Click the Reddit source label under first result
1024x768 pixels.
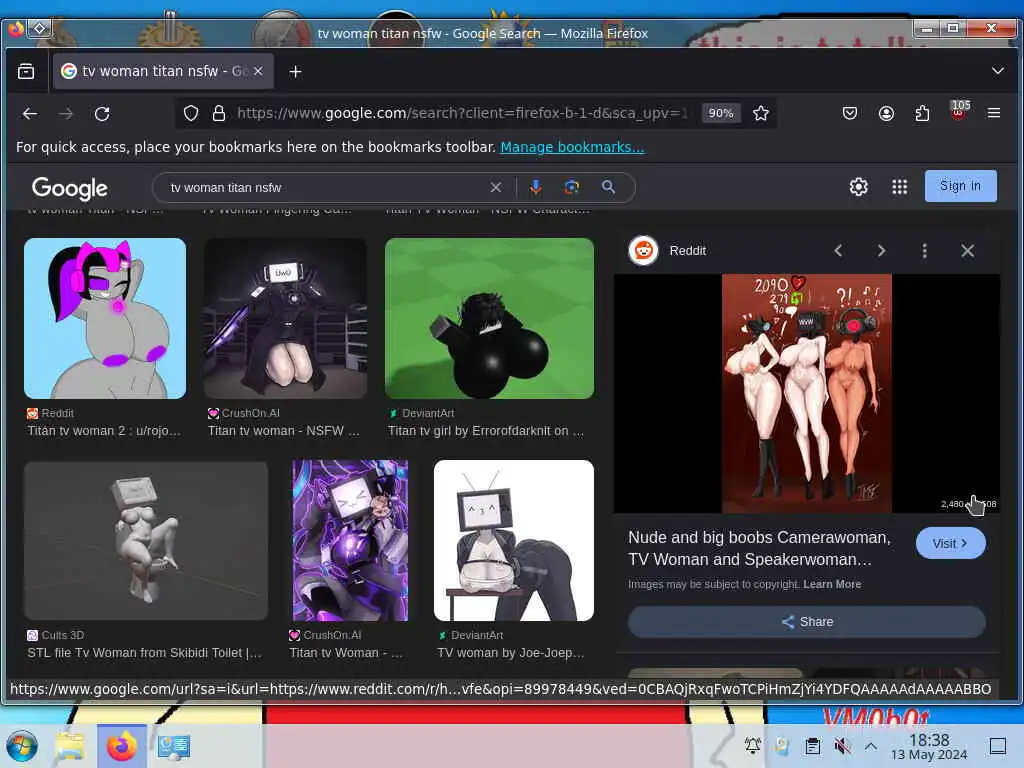click(50, 413)
